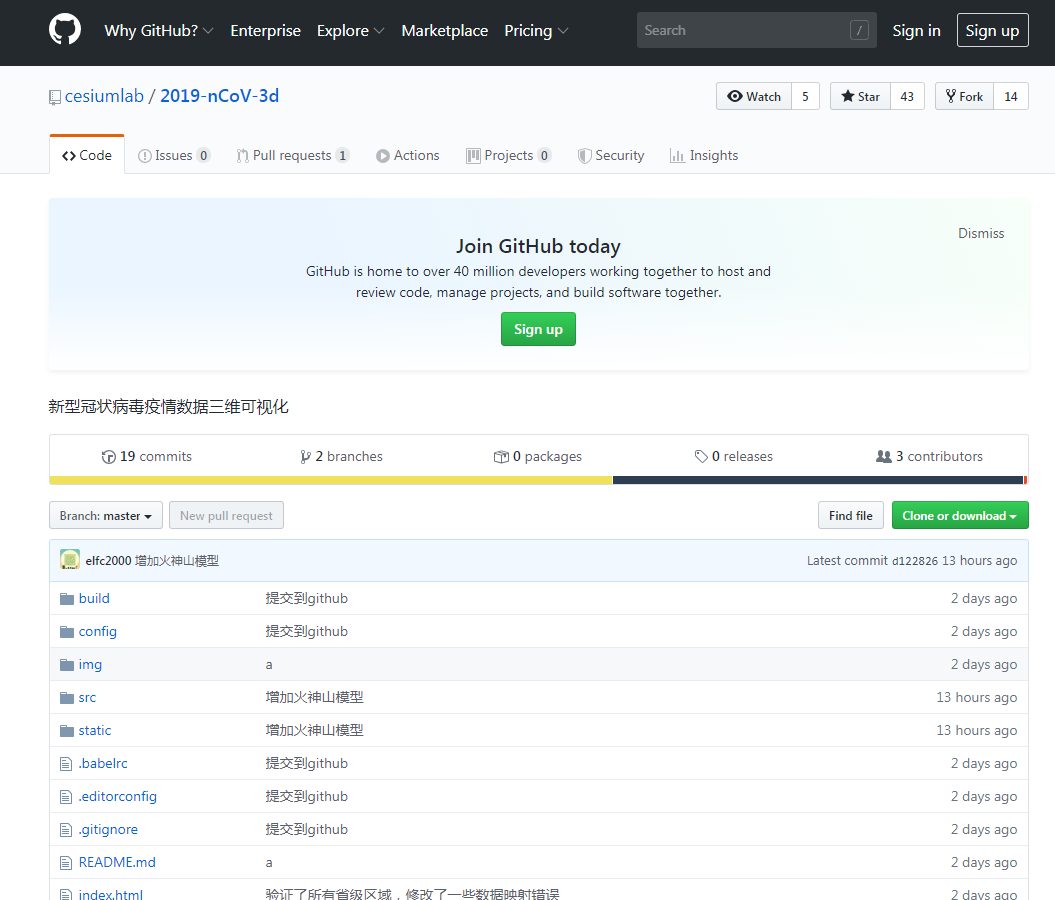Open the Clone or download dropdown
Image resolution: width=1055 pixels, height=900 pixels.
tap(960, 515)
